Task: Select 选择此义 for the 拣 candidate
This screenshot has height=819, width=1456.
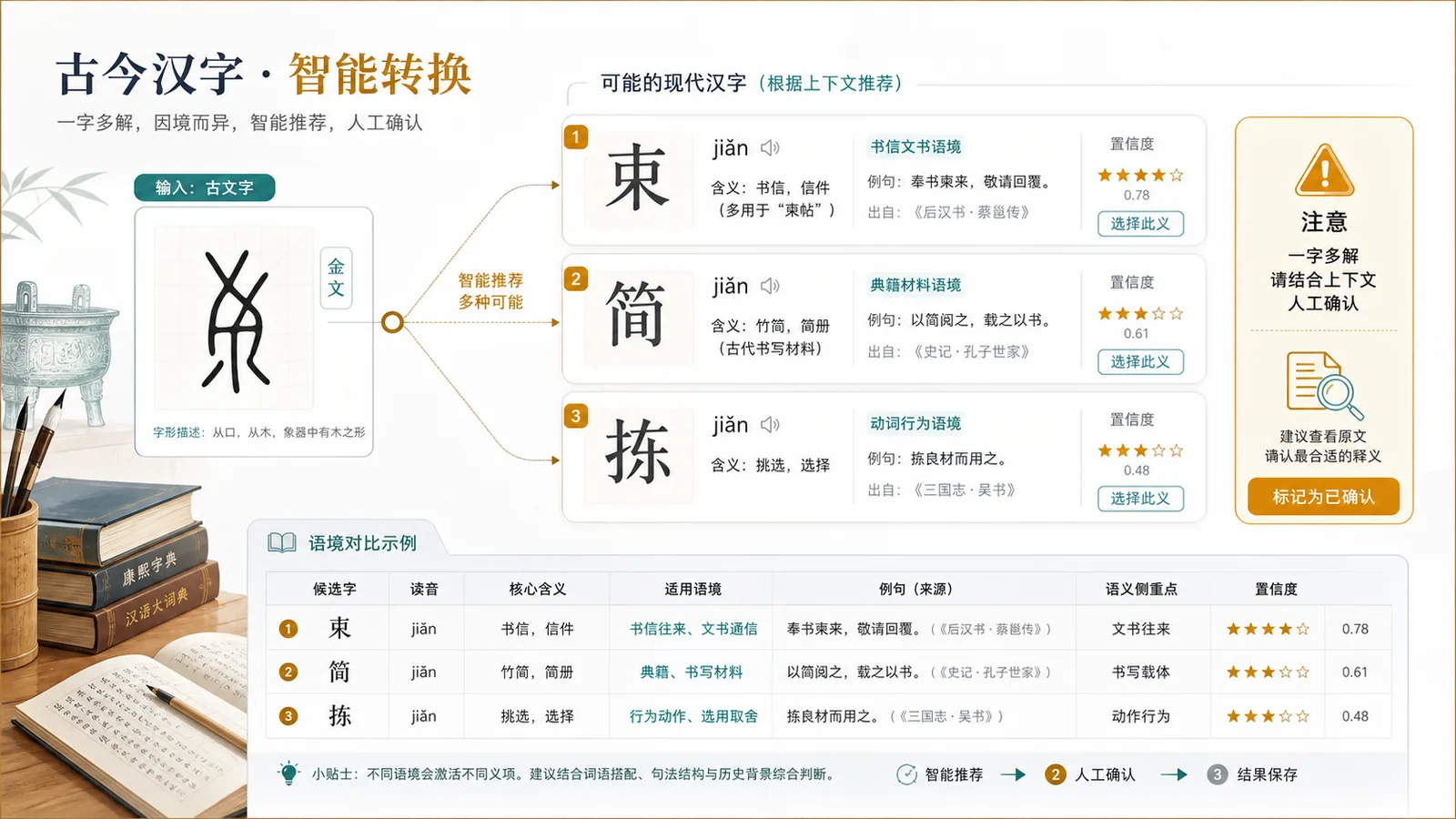Action: pos(1140,499)
